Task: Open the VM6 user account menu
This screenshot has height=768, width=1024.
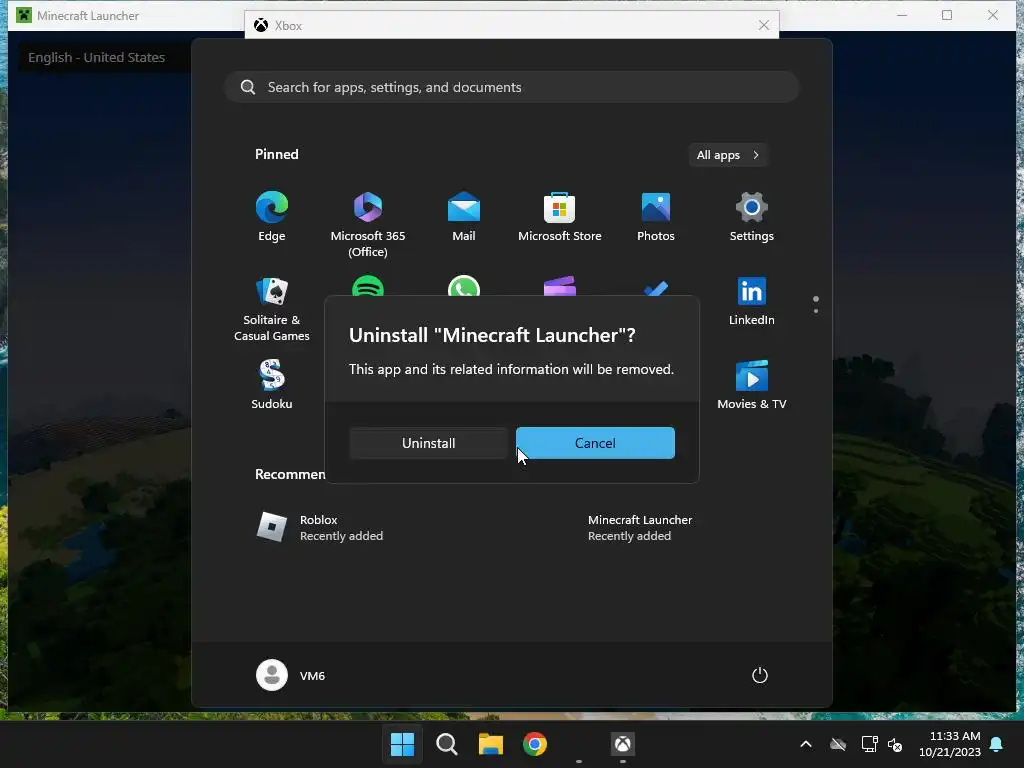Action: (291, 675)
